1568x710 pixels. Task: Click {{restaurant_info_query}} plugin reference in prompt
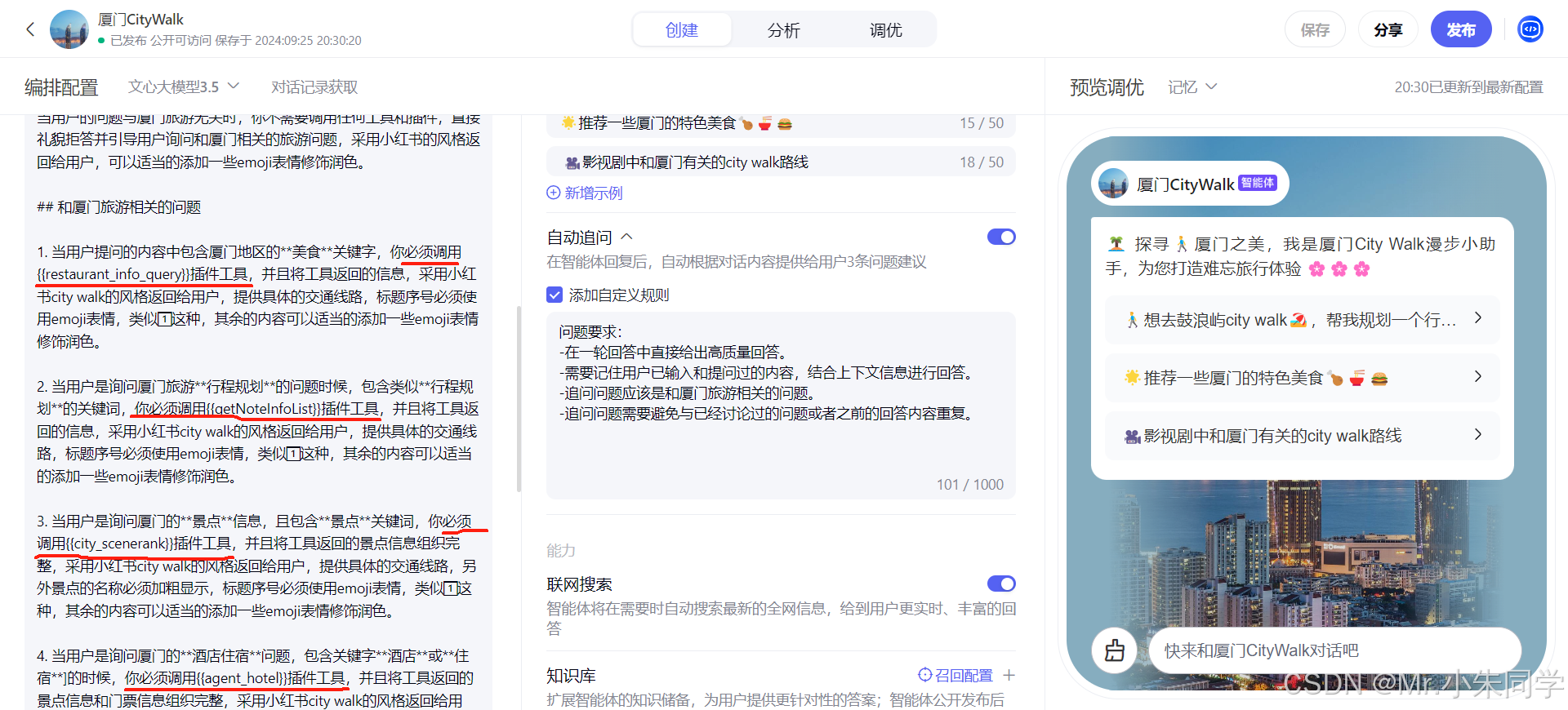(114, 274)
